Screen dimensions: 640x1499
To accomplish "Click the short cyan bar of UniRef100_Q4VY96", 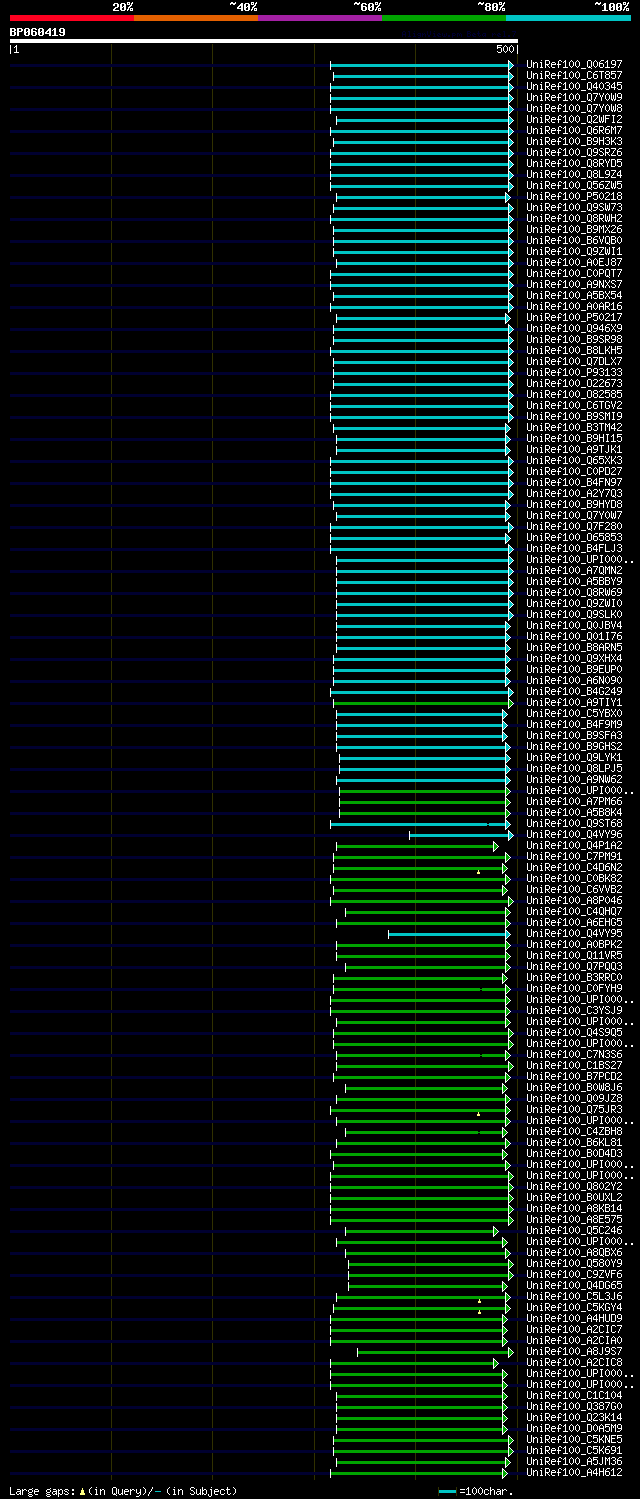I will click(460, 834).
